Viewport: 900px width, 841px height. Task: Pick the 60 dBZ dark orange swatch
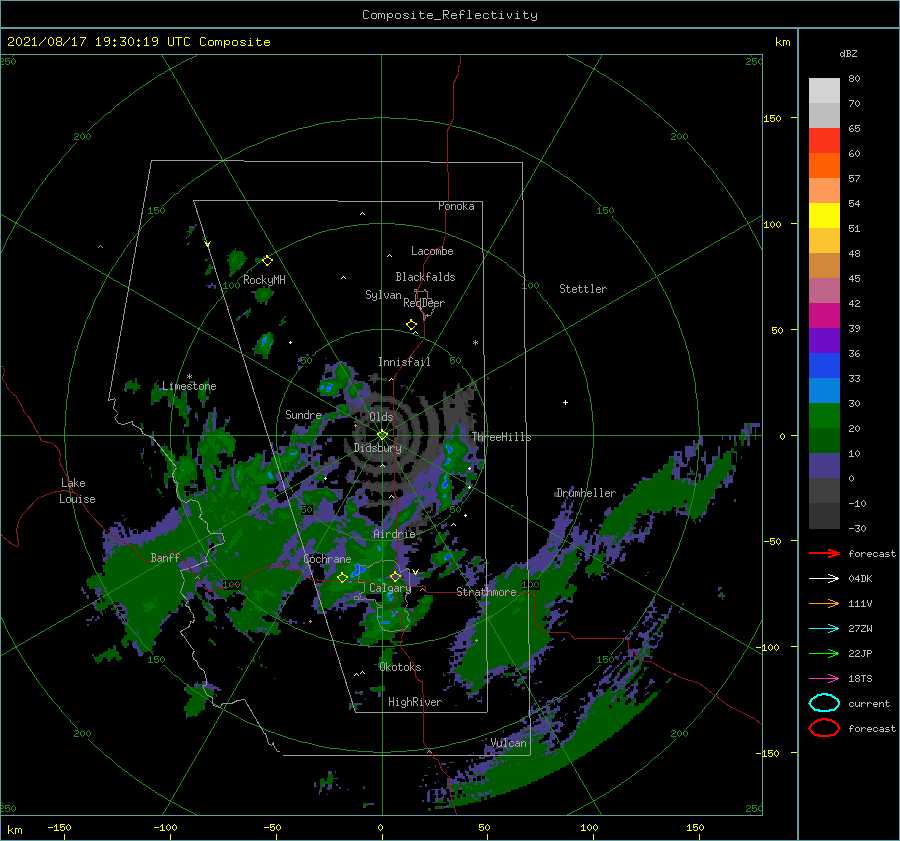tap(824, 165)
